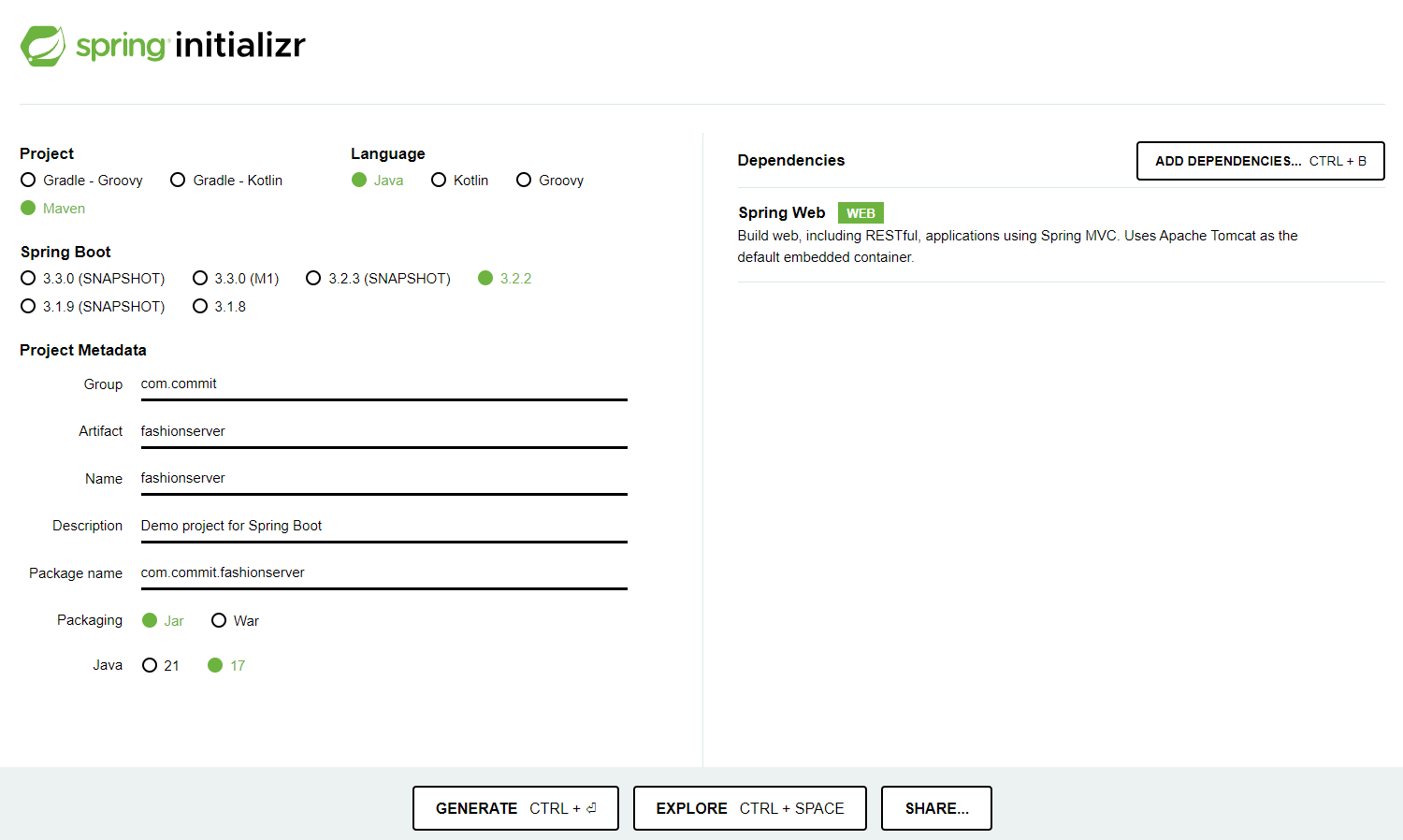Choose Groovy as the language
The image size is (1403, 840).
click(550, 181)
